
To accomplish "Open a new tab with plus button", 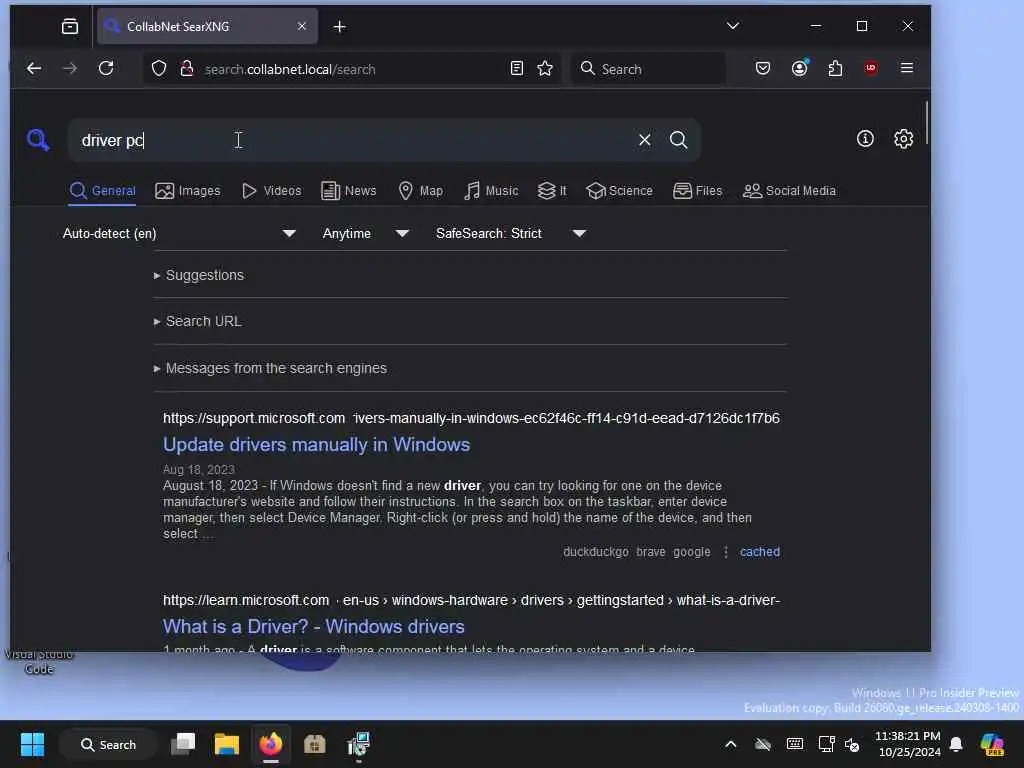I will [x=340, y=27].
